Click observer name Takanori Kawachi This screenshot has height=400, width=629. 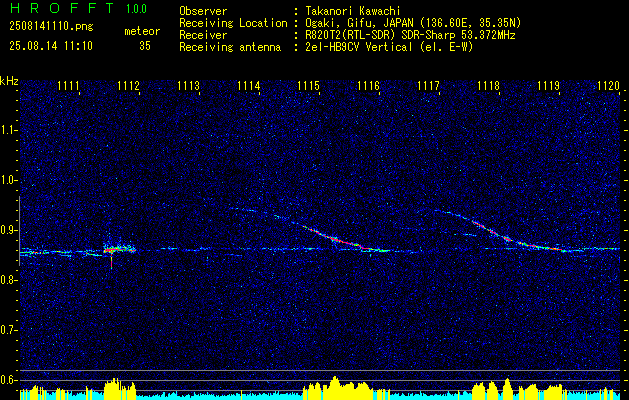tap(353, 11)
